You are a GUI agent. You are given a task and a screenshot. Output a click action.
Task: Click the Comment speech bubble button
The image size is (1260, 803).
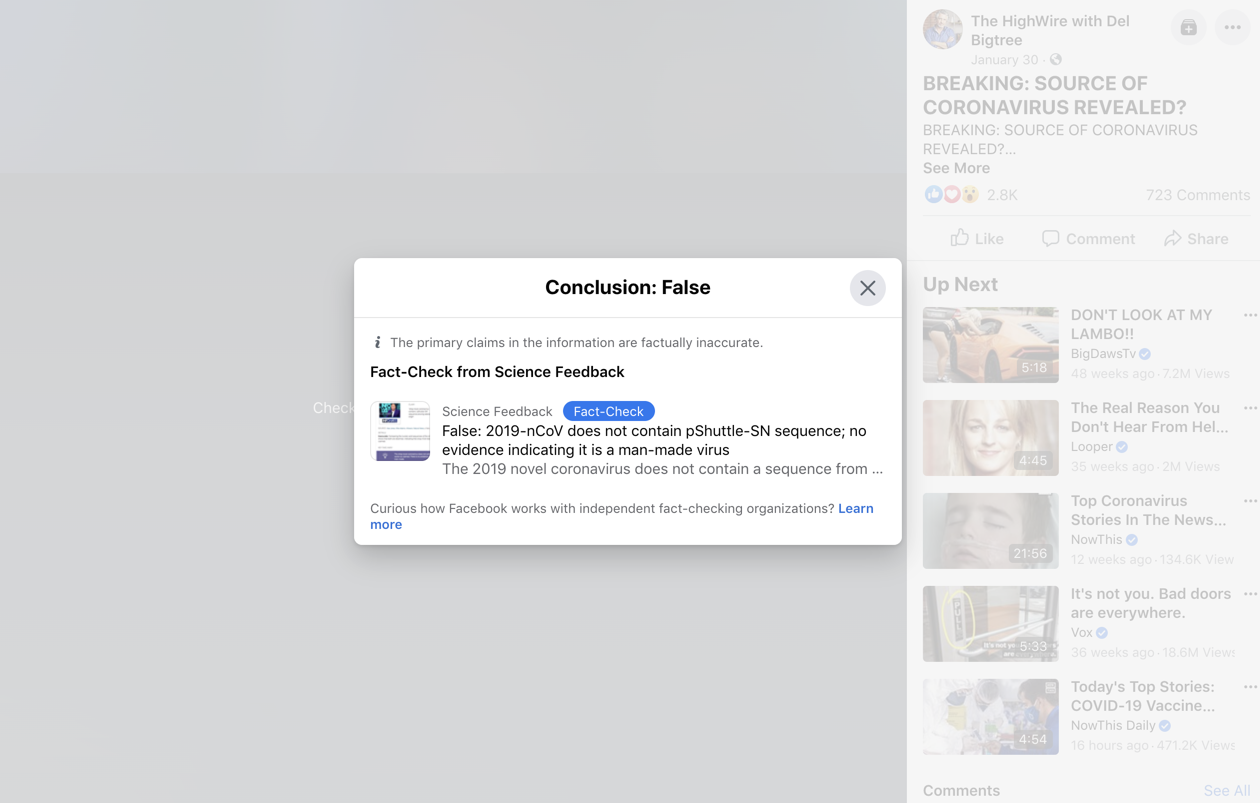click(1087, 238)
